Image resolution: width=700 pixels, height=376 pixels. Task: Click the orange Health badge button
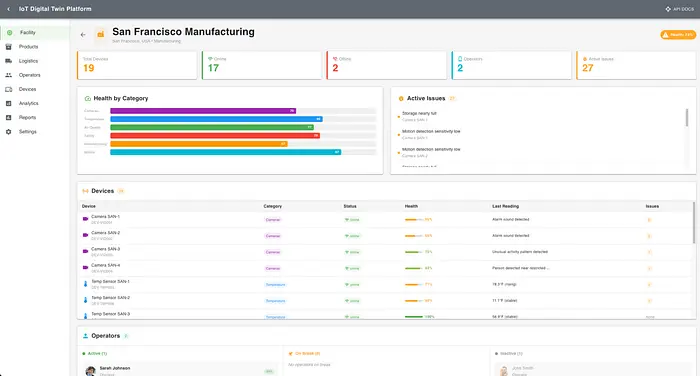(678, 34)
